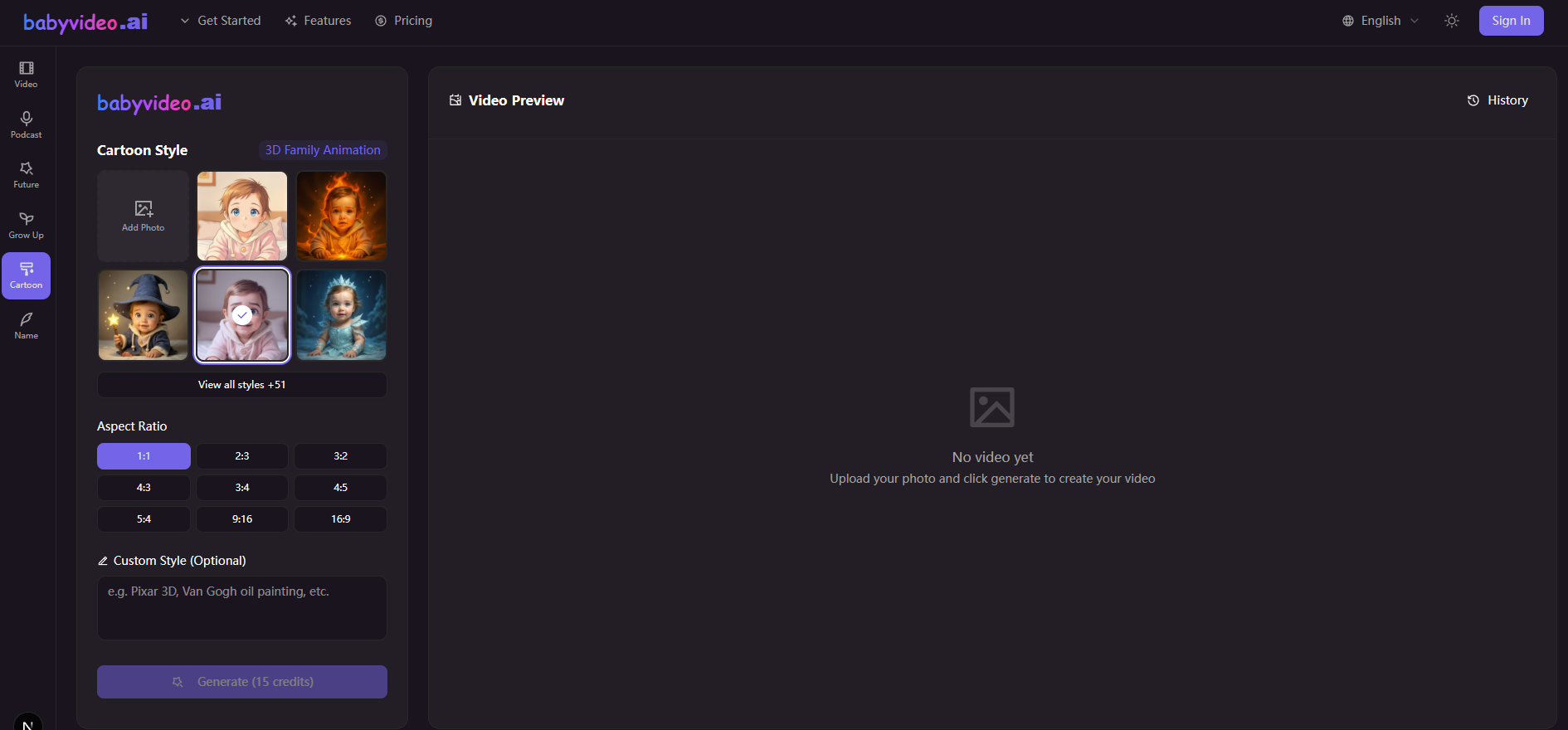Screen dimensions: 1568x730
Task: Click the image placeholder icon in preview
Action: pos(992,407)
